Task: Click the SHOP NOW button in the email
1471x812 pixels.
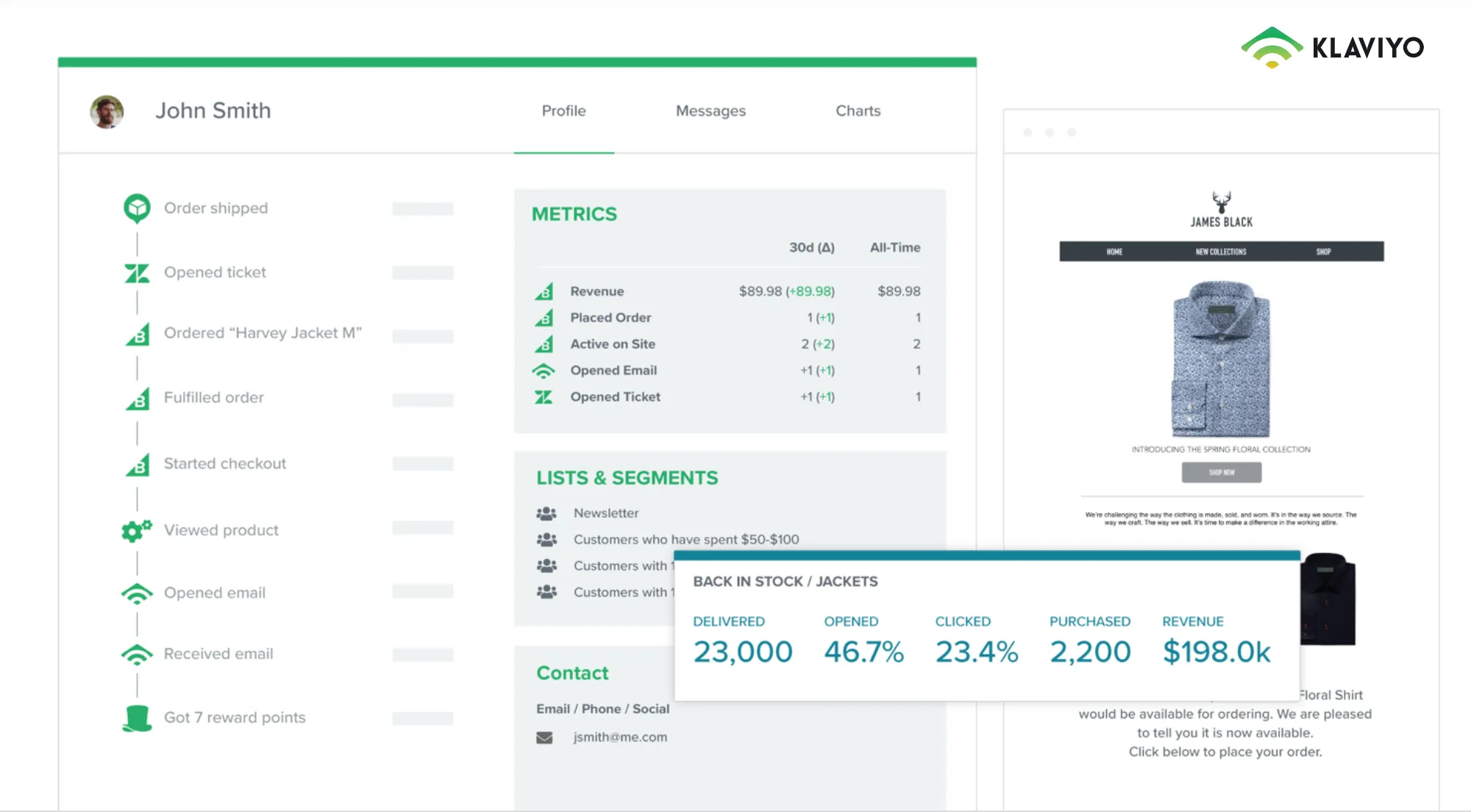Action: (1222, 472)
